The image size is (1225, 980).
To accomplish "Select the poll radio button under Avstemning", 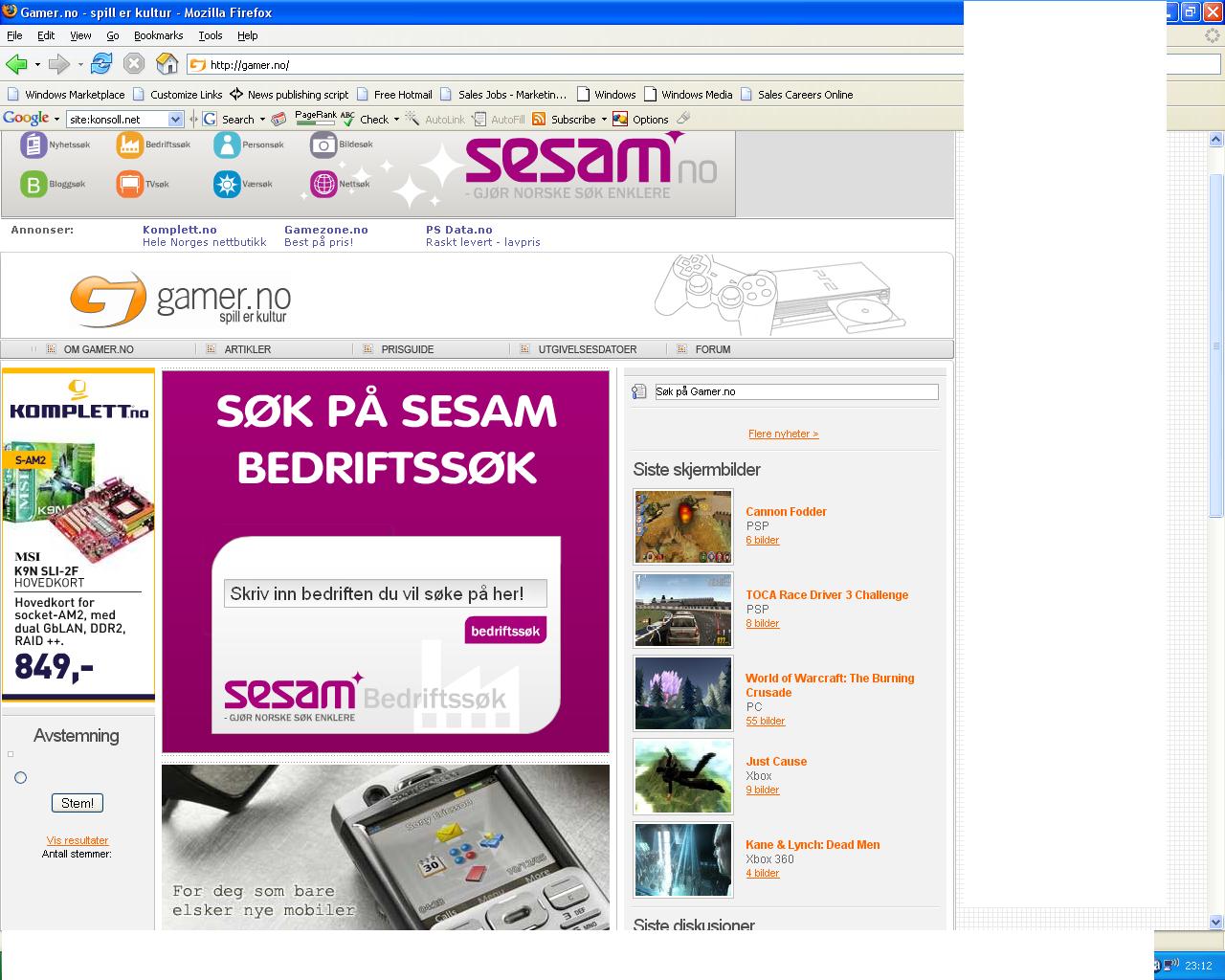I will pos(20,777).
